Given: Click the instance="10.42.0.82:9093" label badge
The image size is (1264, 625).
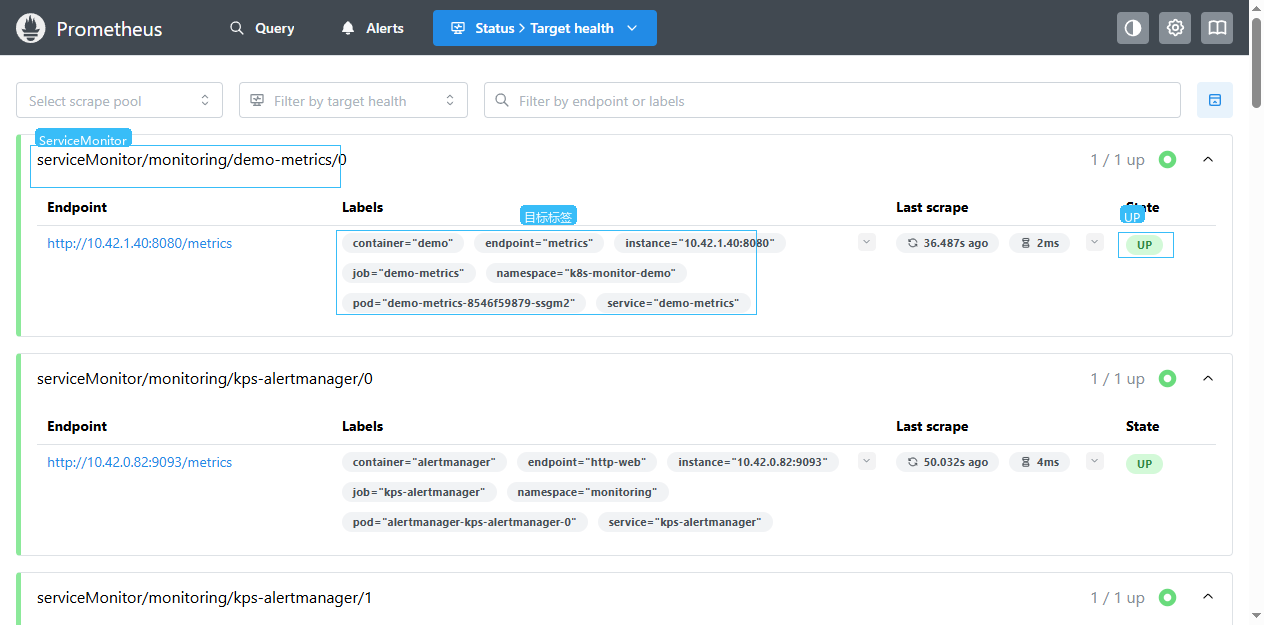Looking at the screenshot, I should pos(753,462).
